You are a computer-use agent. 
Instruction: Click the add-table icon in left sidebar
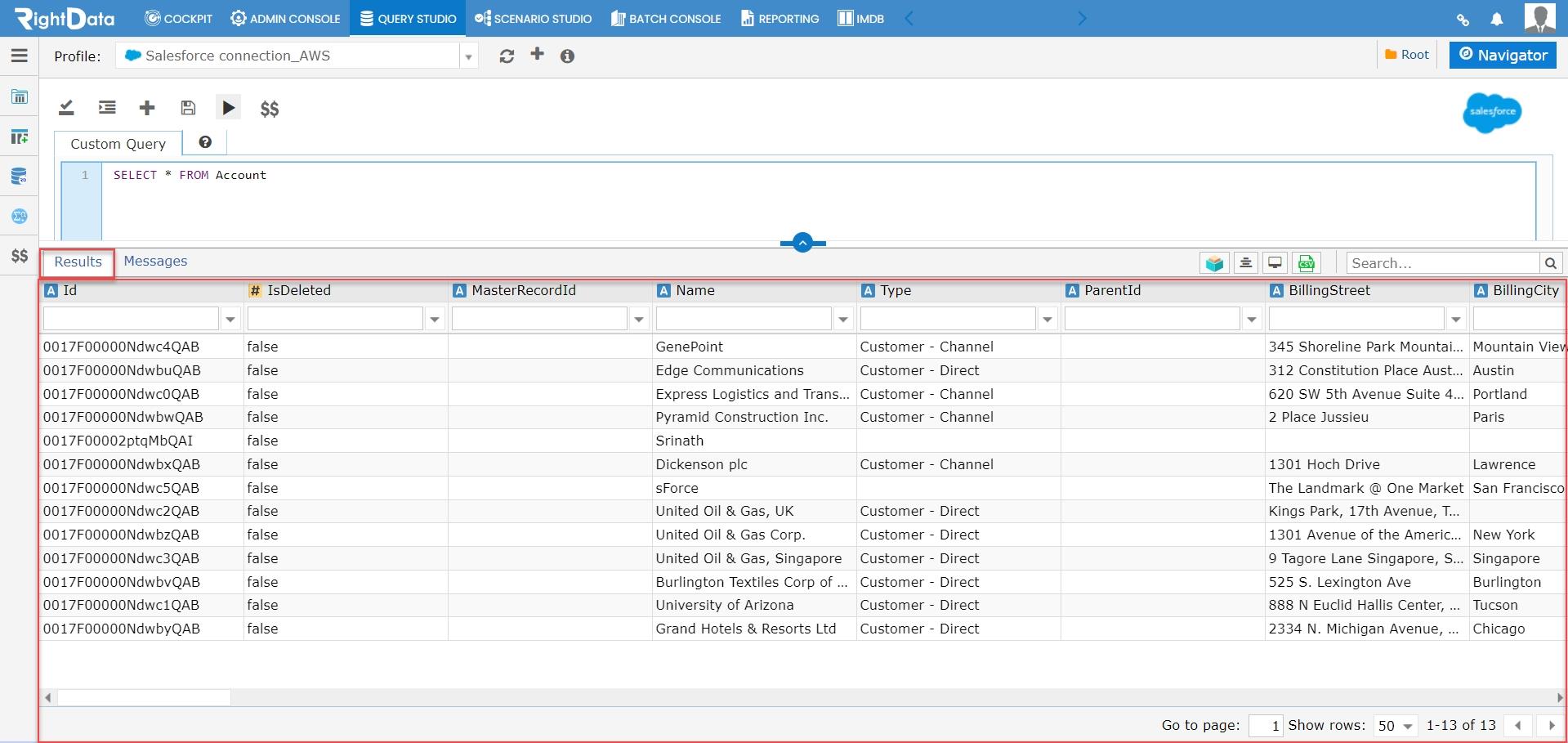pos(19,137)
